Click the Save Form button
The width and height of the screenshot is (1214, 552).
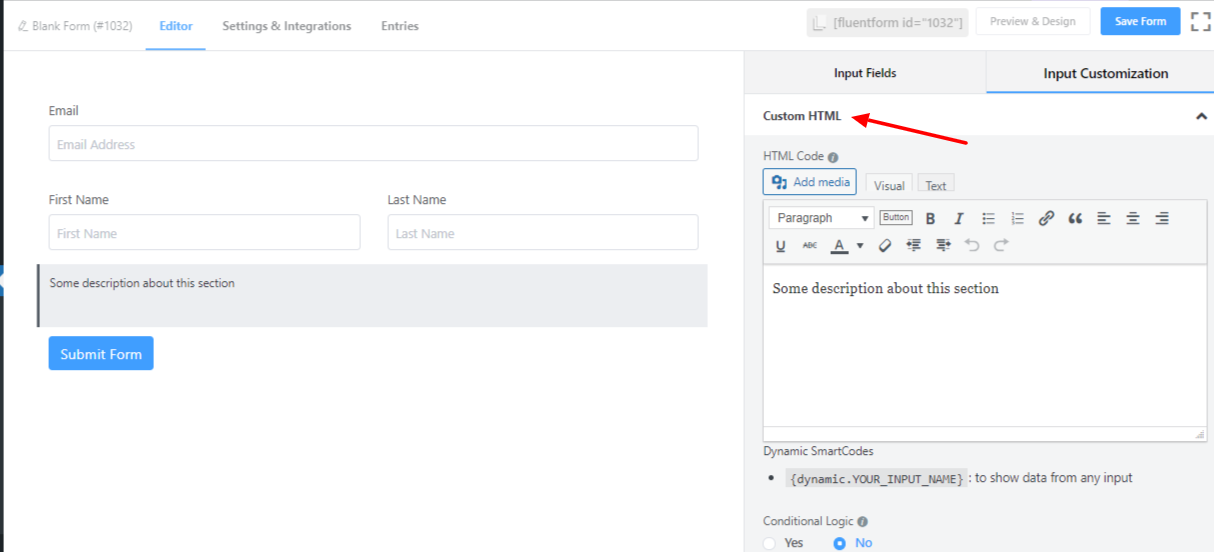click(x=1140, y=21)
